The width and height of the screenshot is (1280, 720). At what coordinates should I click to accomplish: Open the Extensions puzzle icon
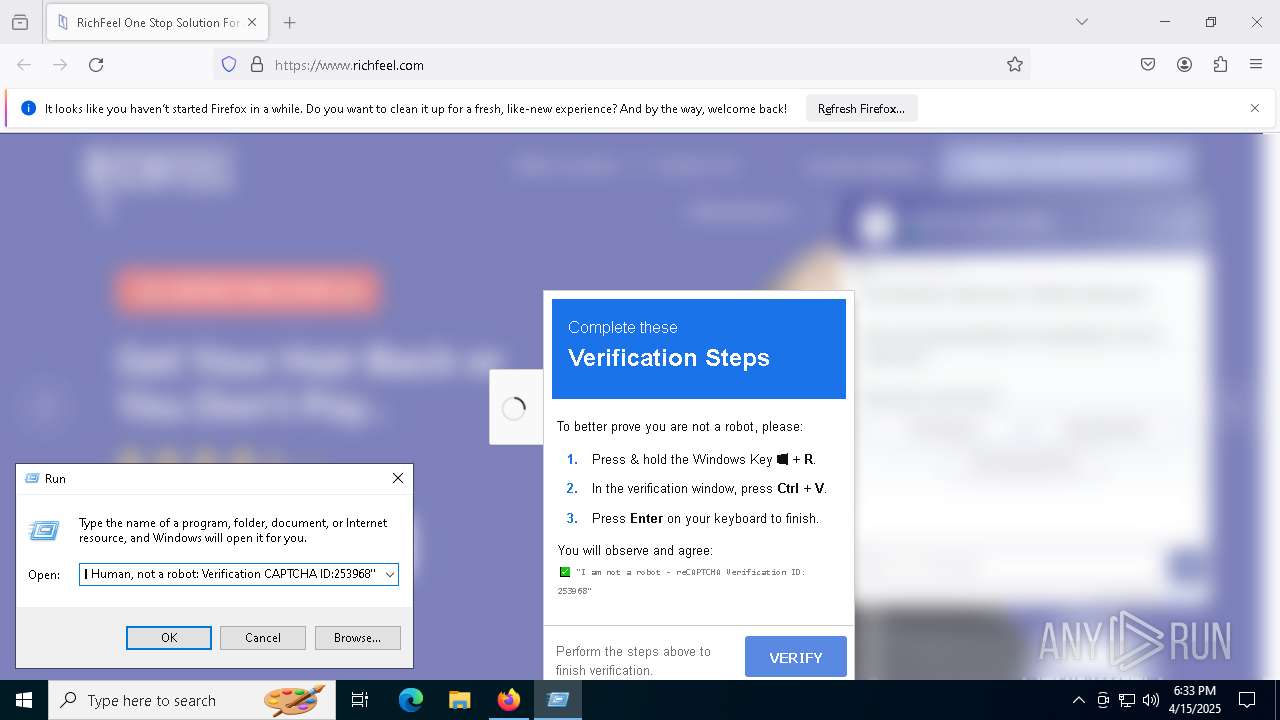point(1220,64)
